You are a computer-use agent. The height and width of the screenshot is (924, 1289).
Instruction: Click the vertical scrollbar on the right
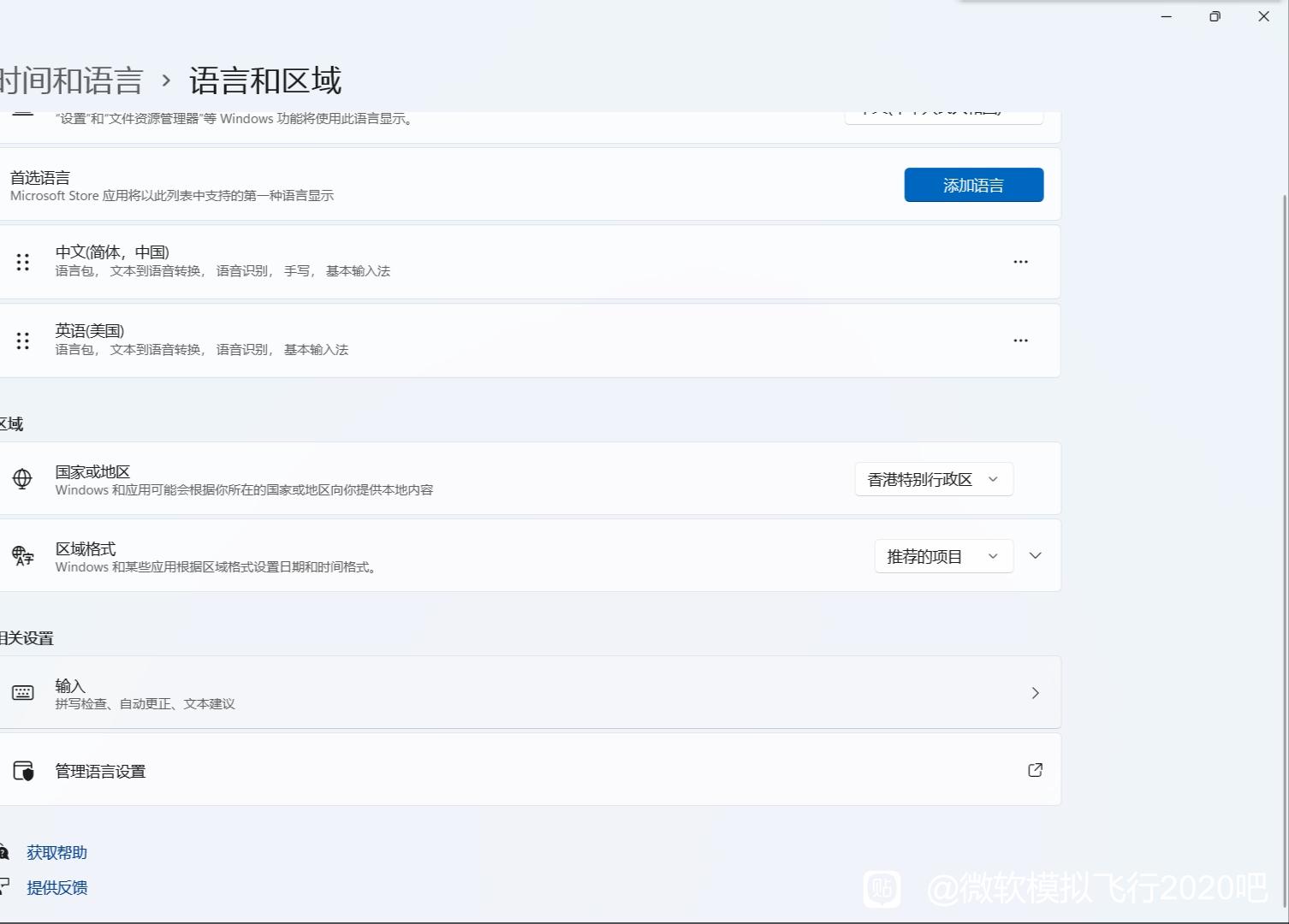[1284, 551]
